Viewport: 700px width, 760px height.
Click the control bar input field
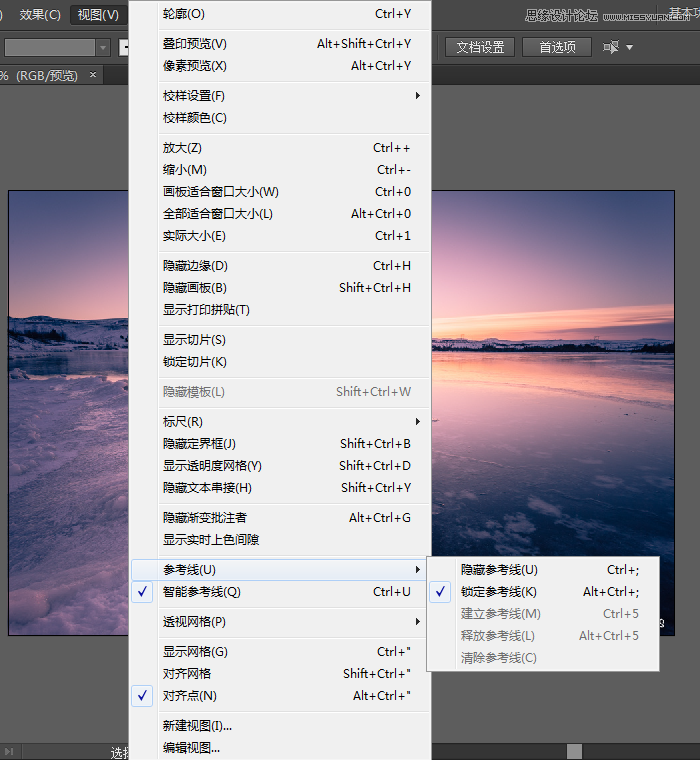[49, 48]
